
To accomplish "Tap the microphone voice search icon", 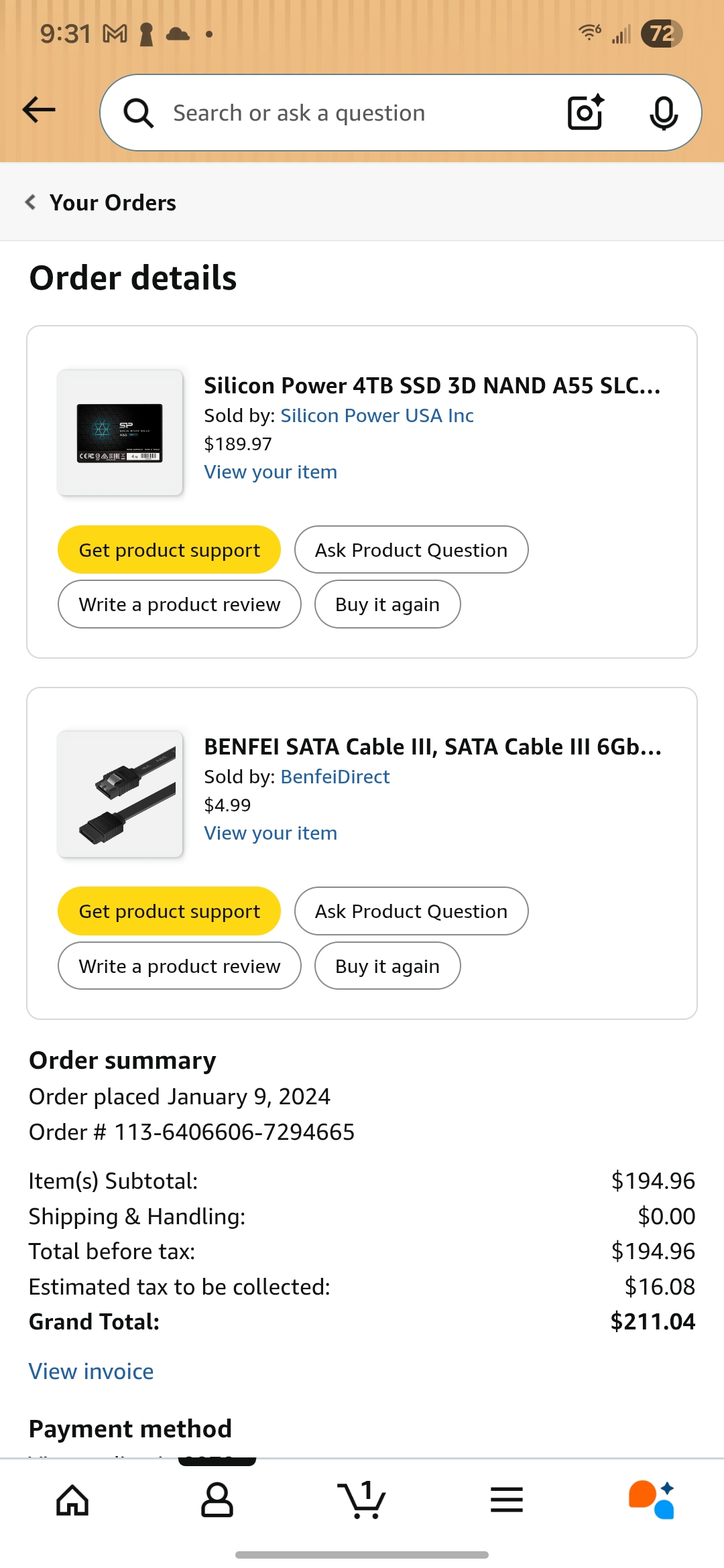I will click(x=663, y=113).
